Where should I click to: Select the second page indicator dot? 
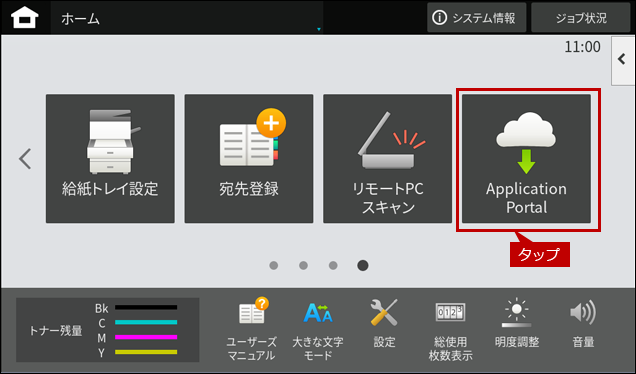pyautogui.click(x=303, y=265)
